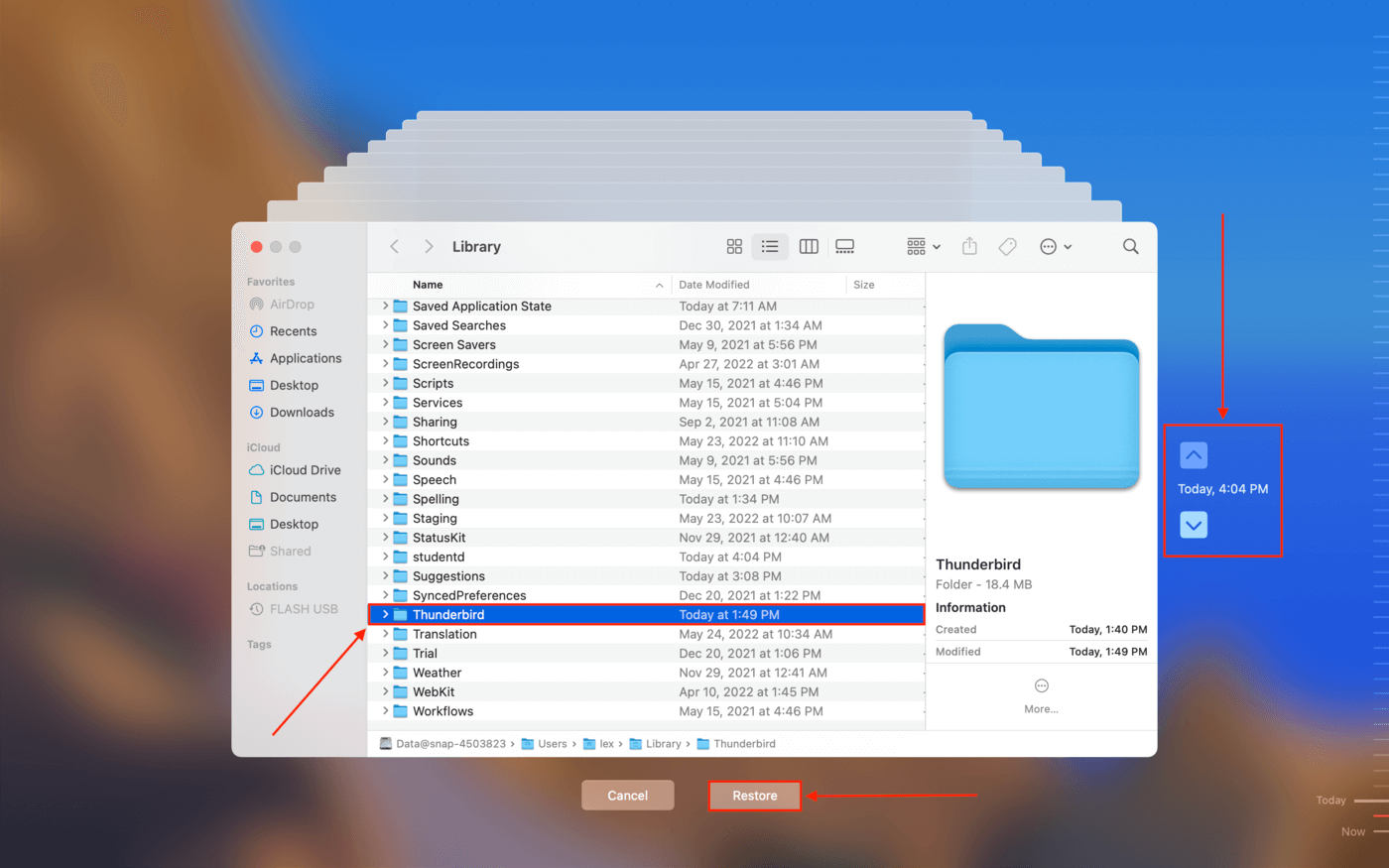Viewport: 1389px width, 868px height.
Task: Open the group-by options dropdown
Action: tap(924, 247)
